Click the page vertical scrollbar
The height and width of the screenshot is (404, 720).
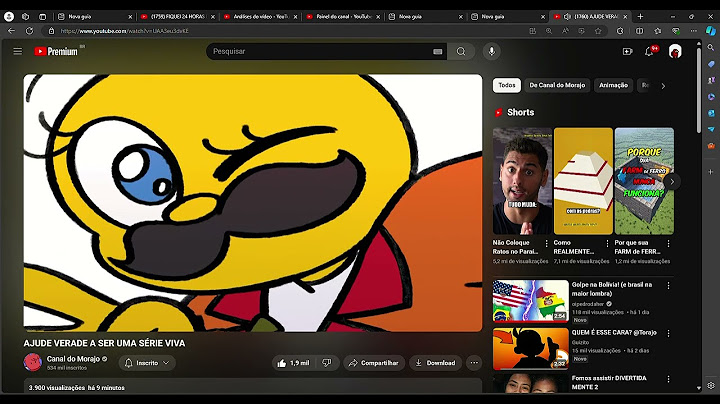(x=699, y=92)
